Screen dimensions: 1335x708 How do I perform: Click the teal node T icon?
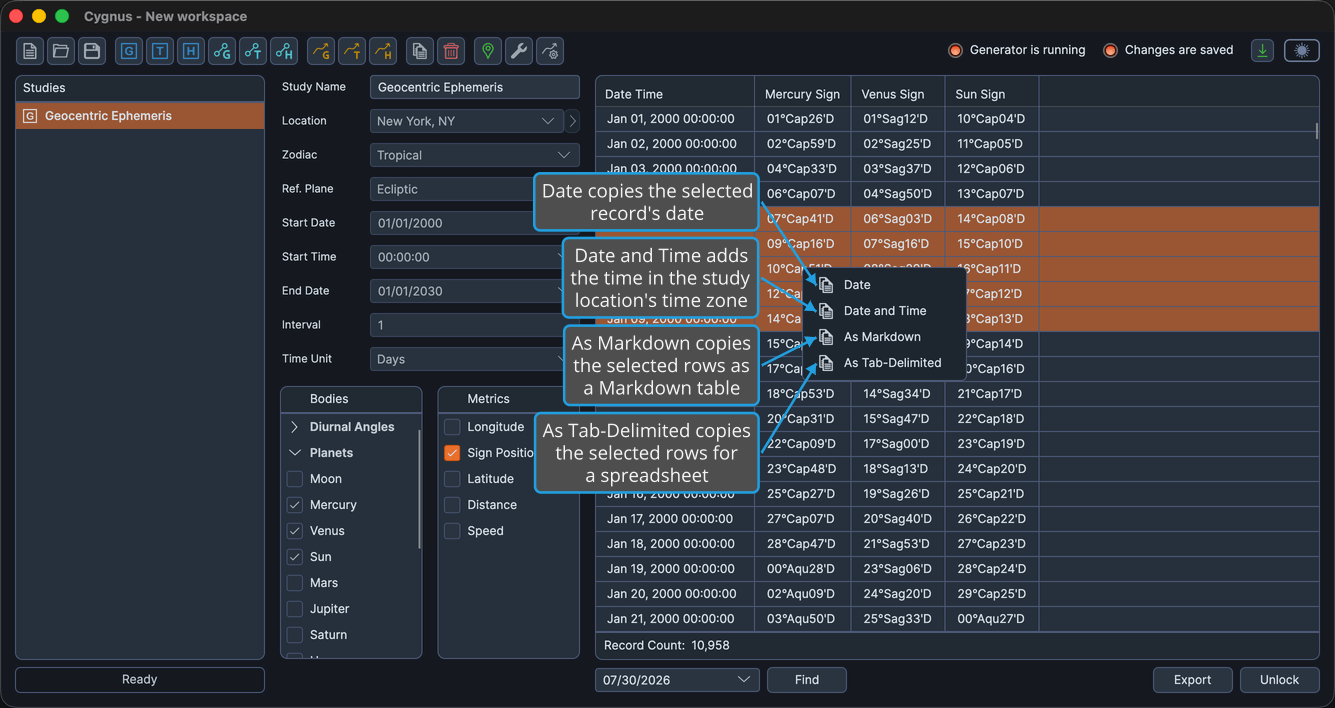tap(253, 51)
